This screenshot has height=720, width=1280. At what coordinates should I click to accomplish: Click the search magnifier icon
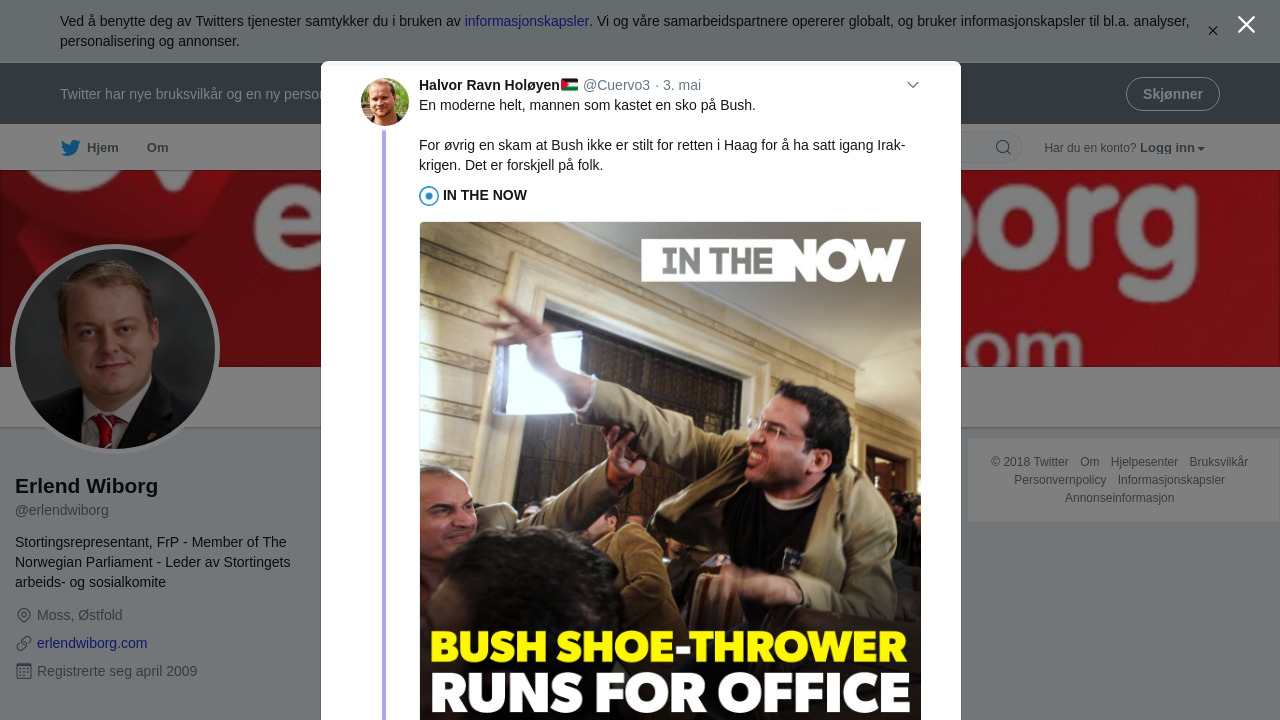[1003, 148]
